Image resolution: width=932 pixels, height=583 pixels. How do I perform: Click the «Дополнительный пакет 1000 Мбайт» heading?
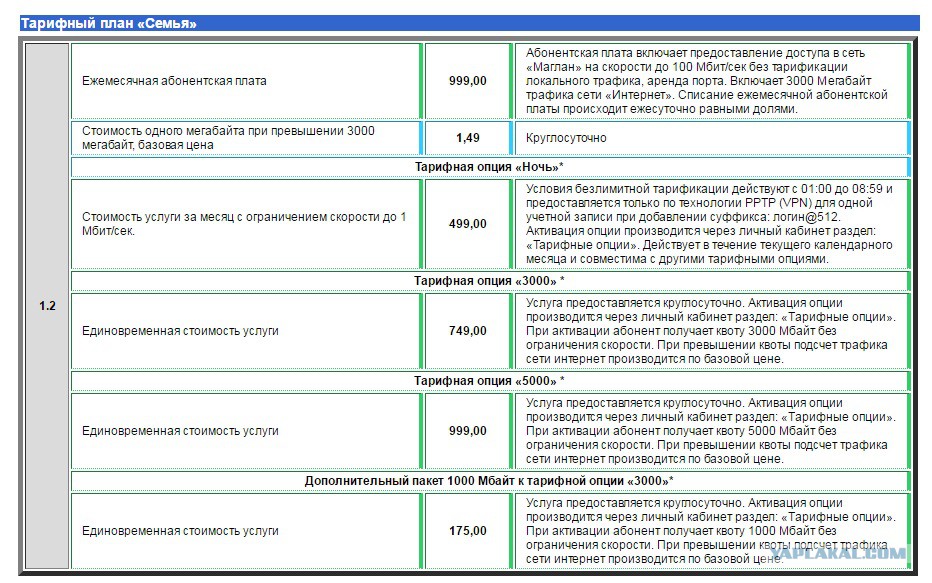click(x=489, y=481)
